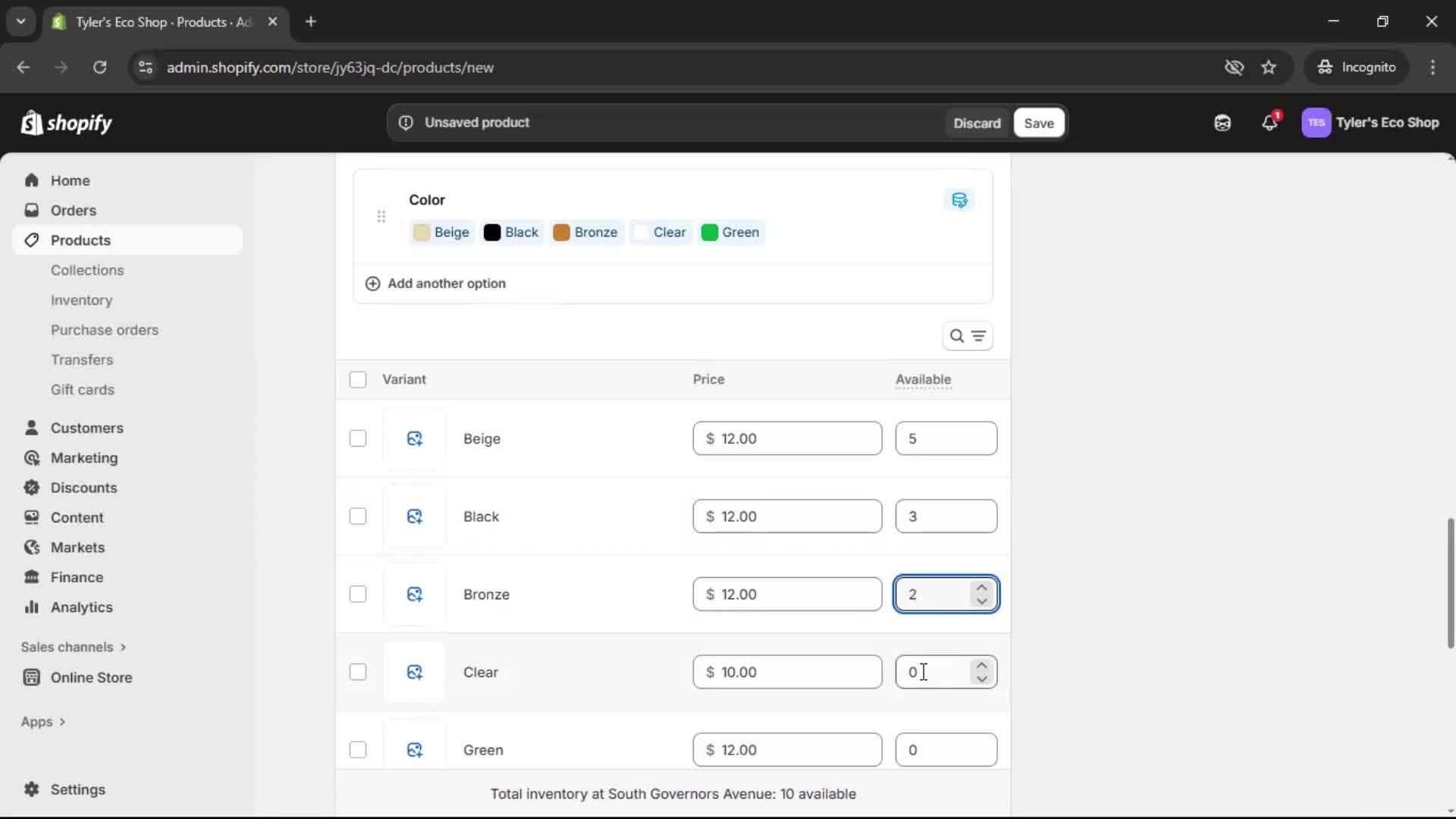Open the filter icon next to variant search
Image resolution: width=1456 pixels, height=819 pixels.
tap(981, 336)
